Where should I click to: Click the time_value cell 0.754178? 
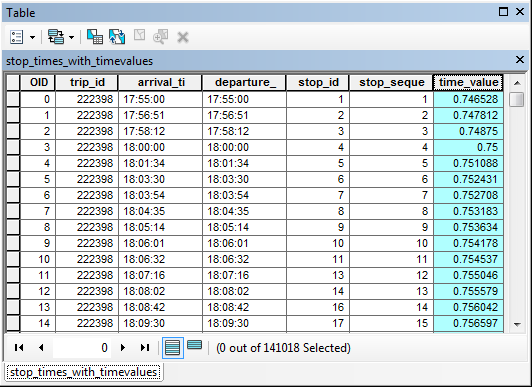(x=468, y=243)
